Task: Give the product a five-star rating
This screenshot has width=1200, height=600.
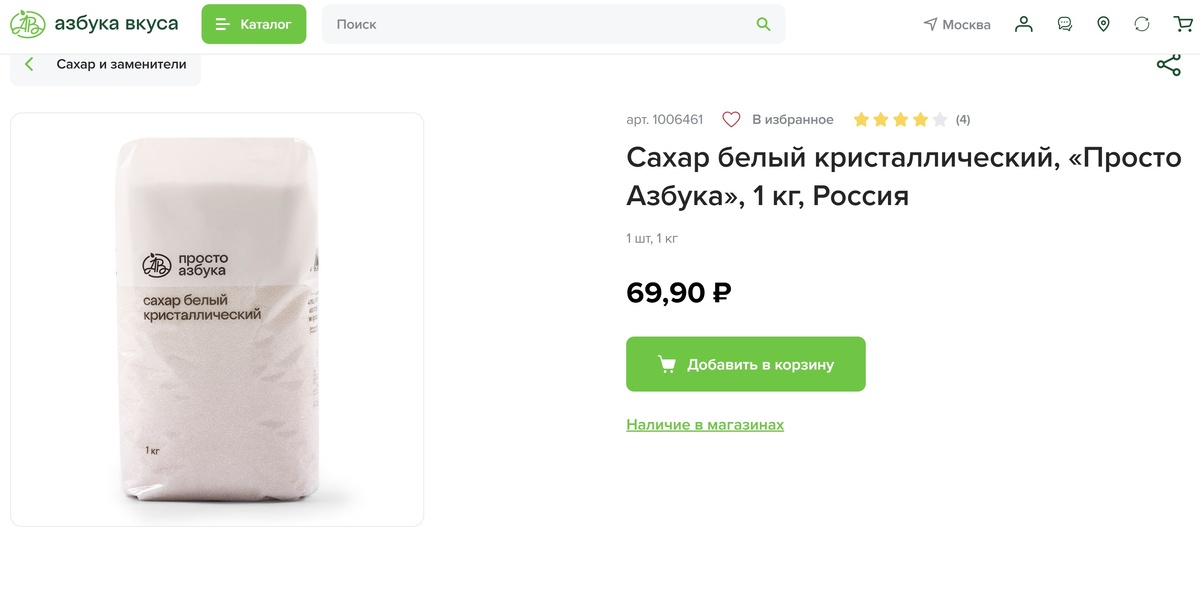Action: pyautogui.click(x=938, y=118)
